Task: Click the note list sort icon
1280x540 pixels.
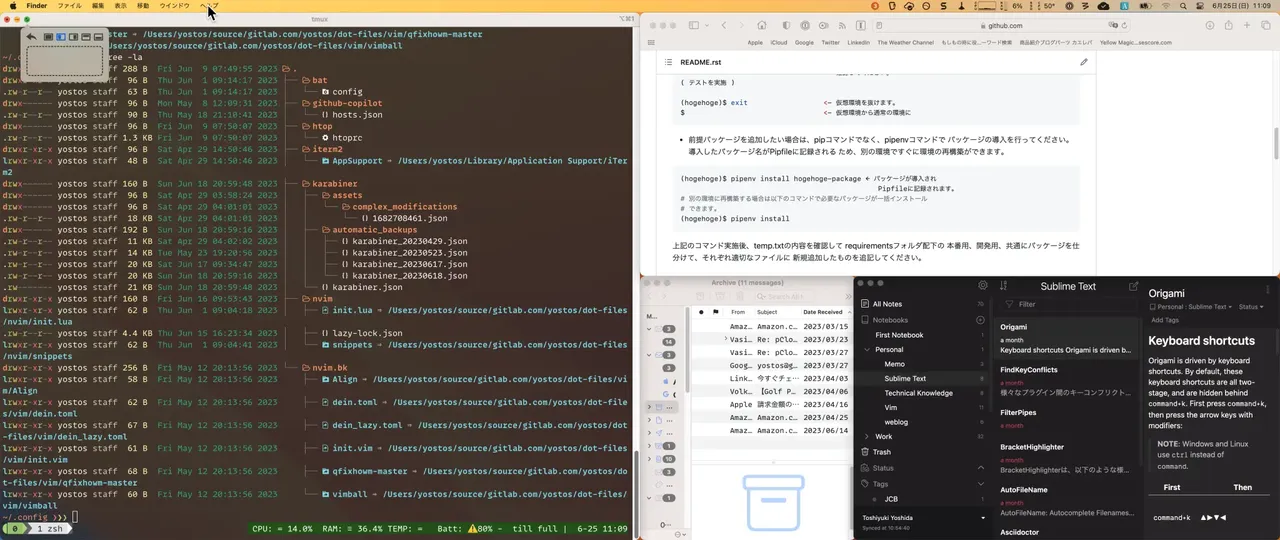Action: point(1003,286)
